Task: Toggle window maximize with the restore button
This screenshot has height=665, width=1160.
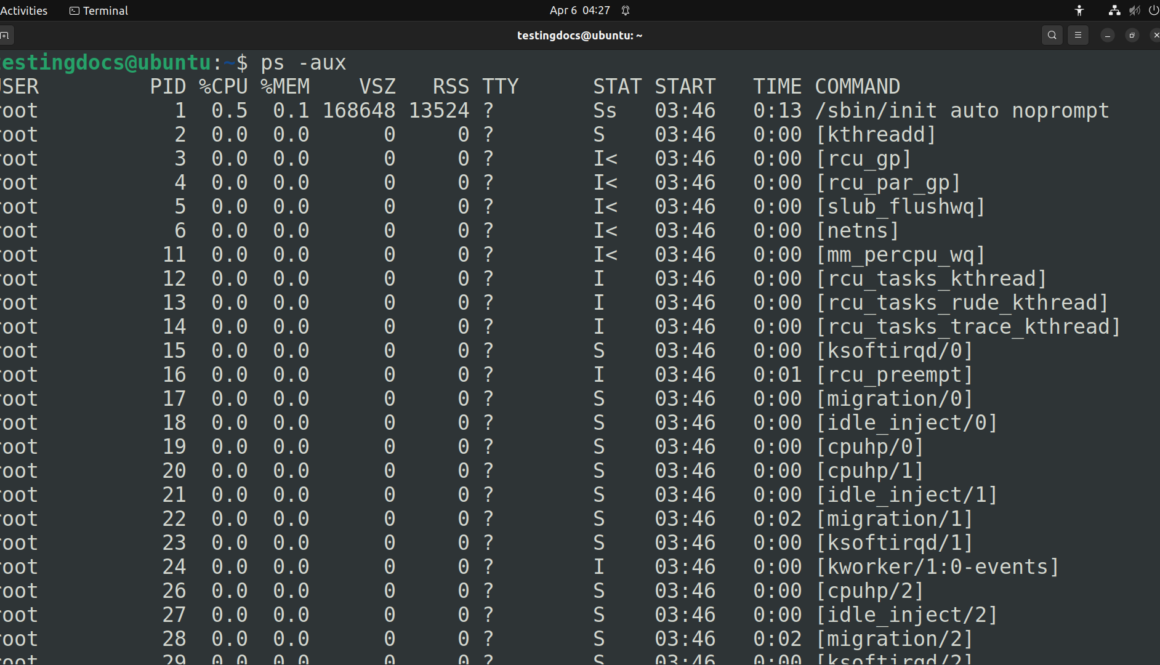Action: pos(1133,34)
